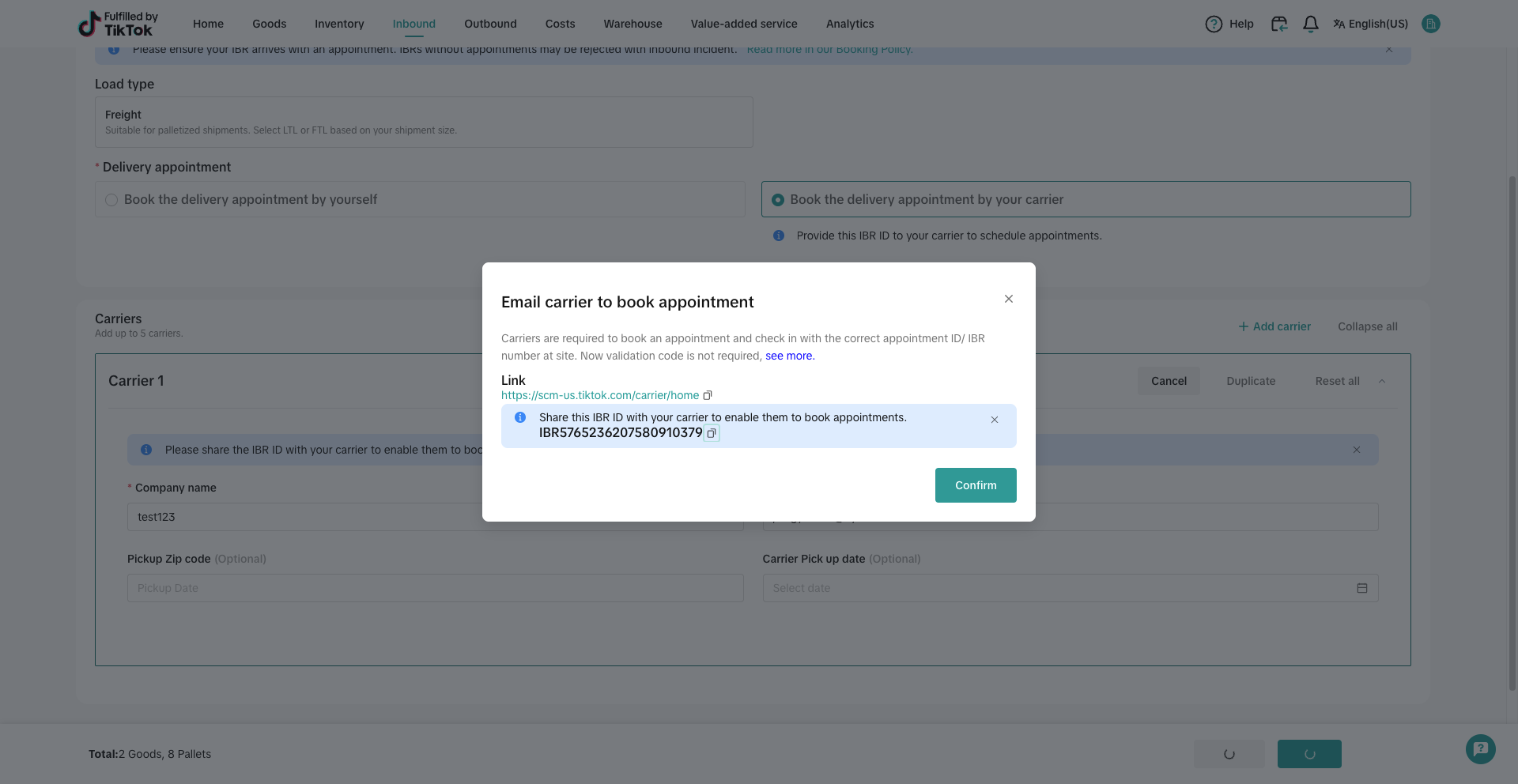Follow the see more link
The image size is (1518, 784).
789,356
